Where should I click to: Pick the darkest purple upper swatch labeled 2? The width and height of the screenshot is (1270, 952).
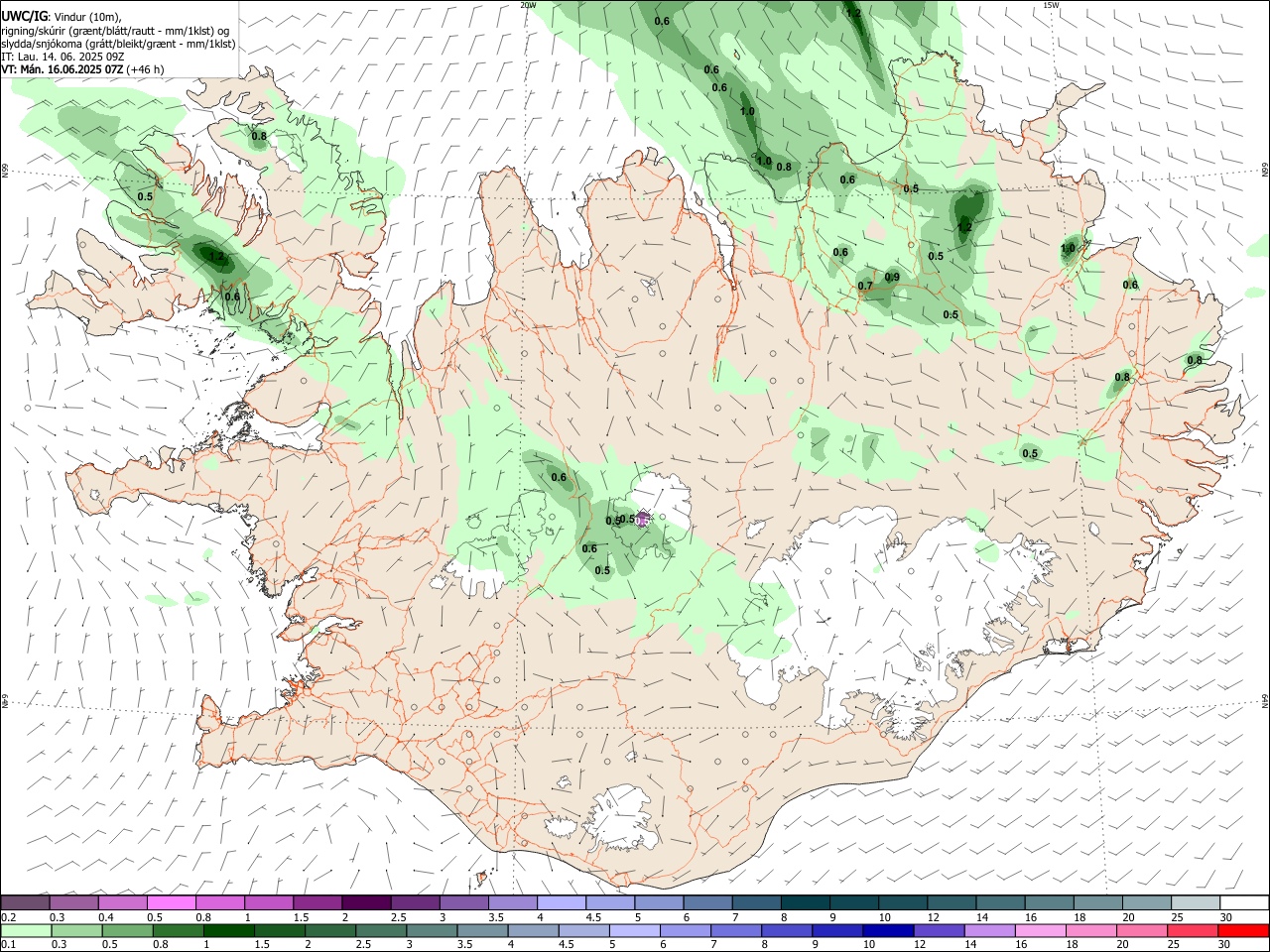[x=366, y=902]
